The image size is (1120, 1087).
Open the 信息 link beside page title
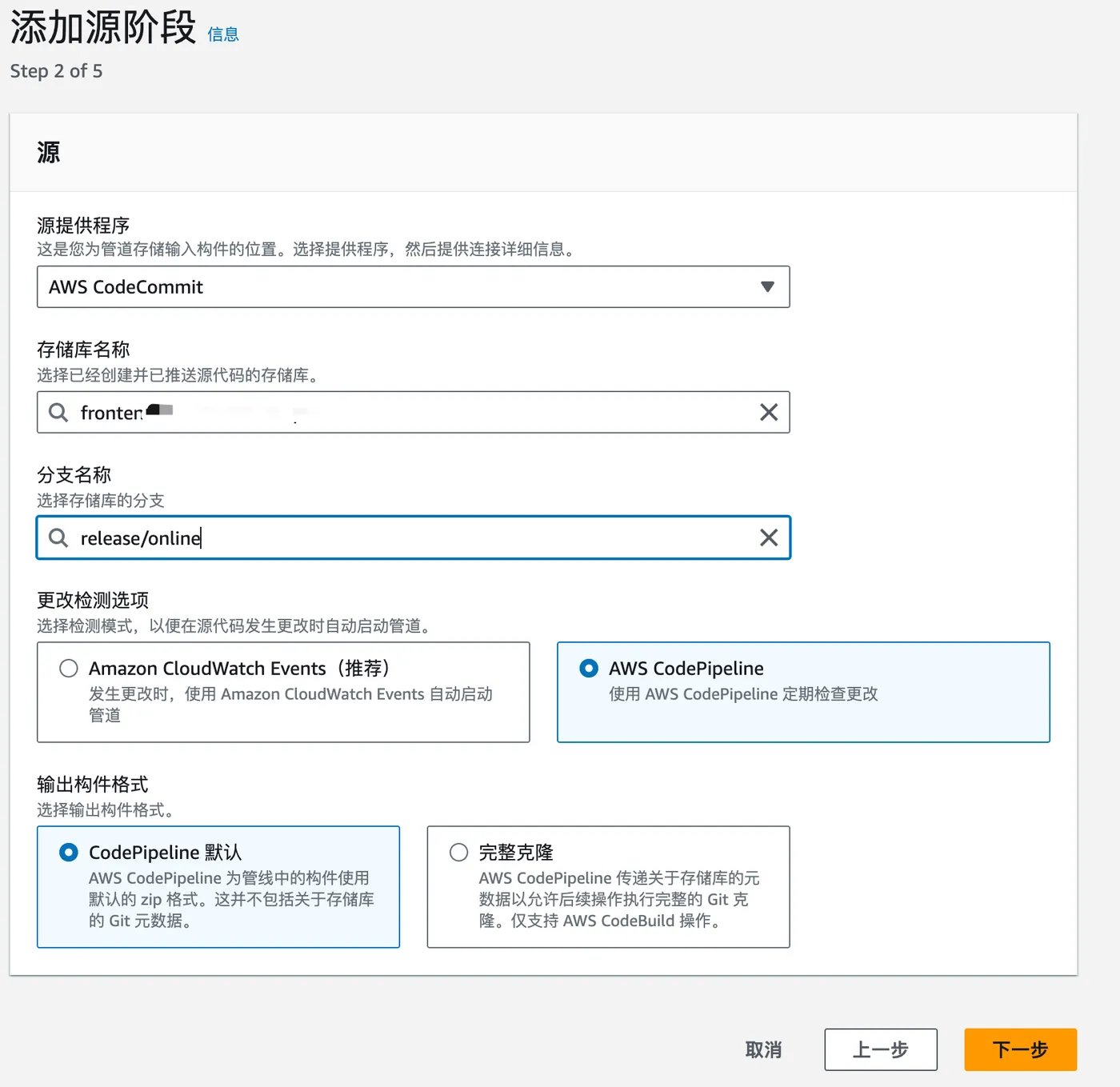pyautogui.click(x=223, y=34)
